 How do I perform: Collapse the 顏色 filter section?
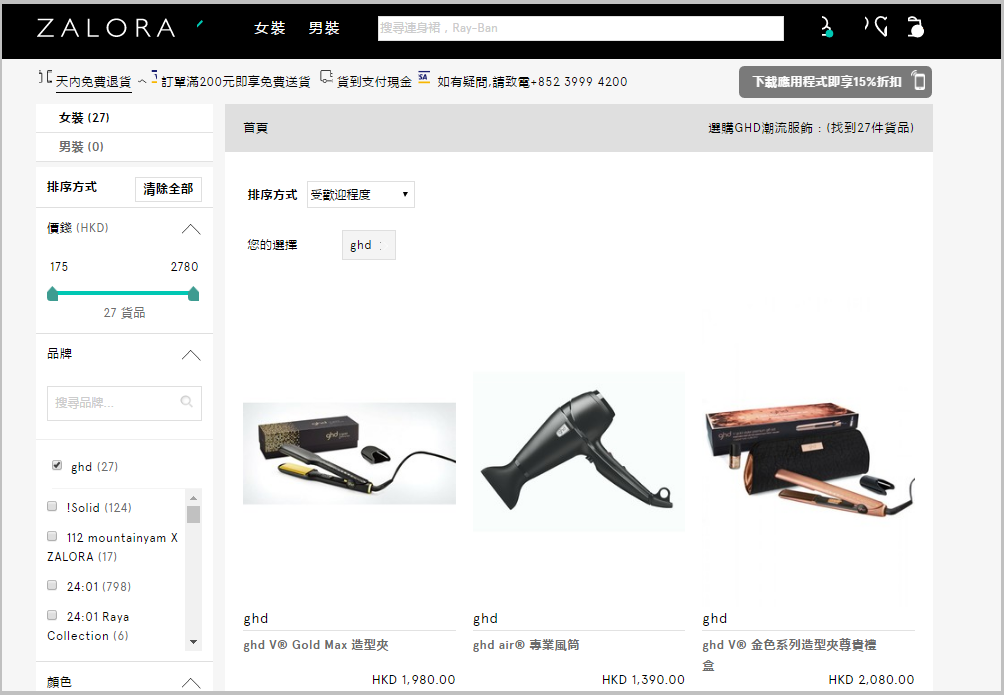[x=191, y=683]
